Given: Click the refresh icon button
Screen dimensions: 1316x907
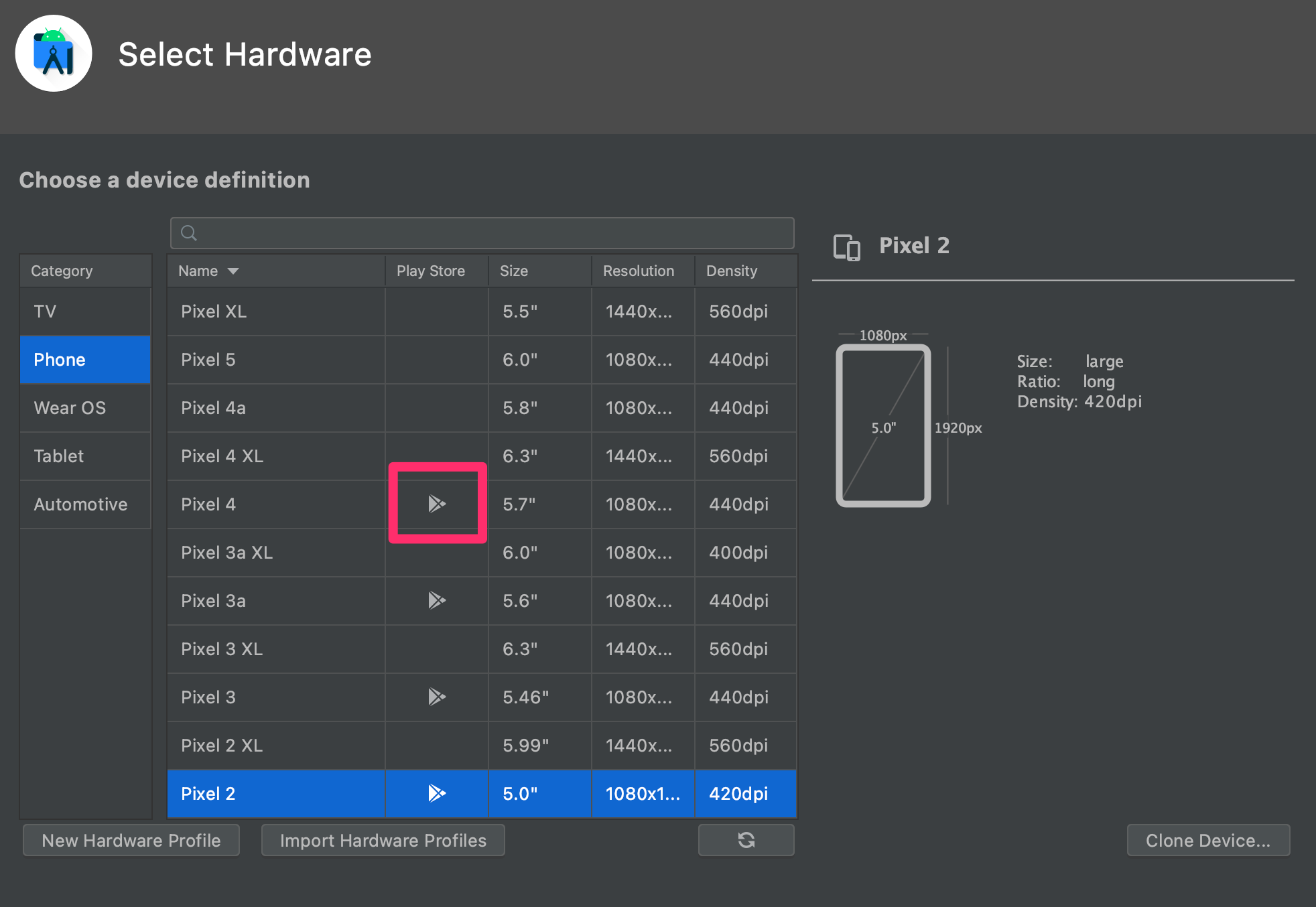Looking at the screenshot, I should [x=746, y=840].
